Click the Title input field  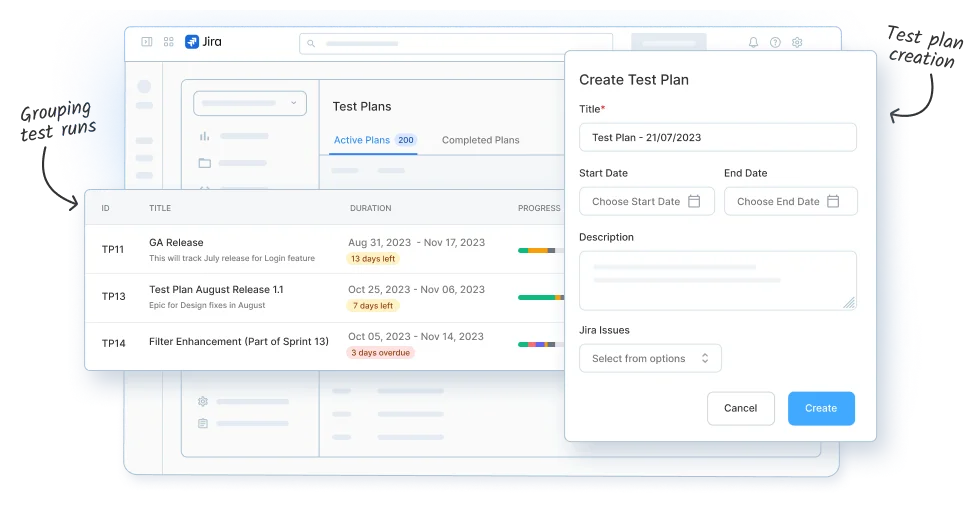pyautogui.click(x=718, y=138)
